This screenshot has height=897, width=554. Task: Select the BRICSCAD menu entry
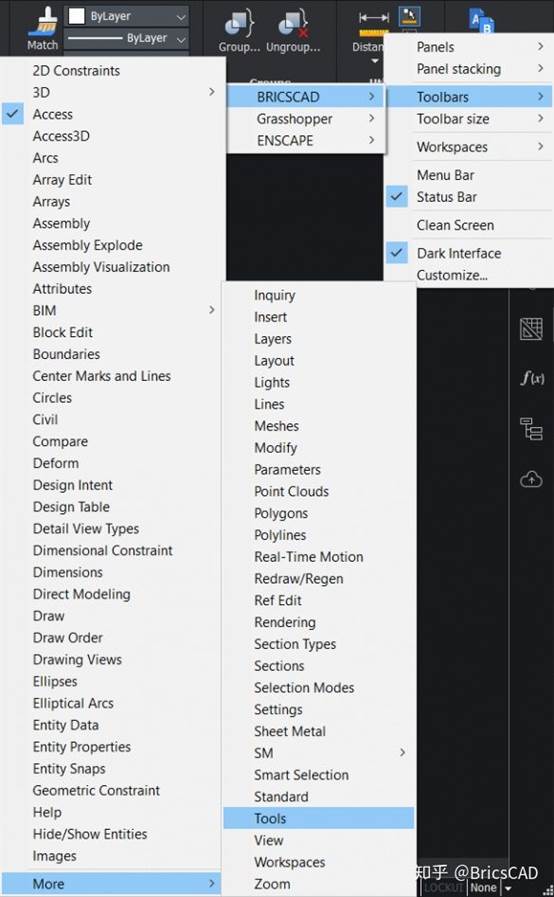pos(304,97)
